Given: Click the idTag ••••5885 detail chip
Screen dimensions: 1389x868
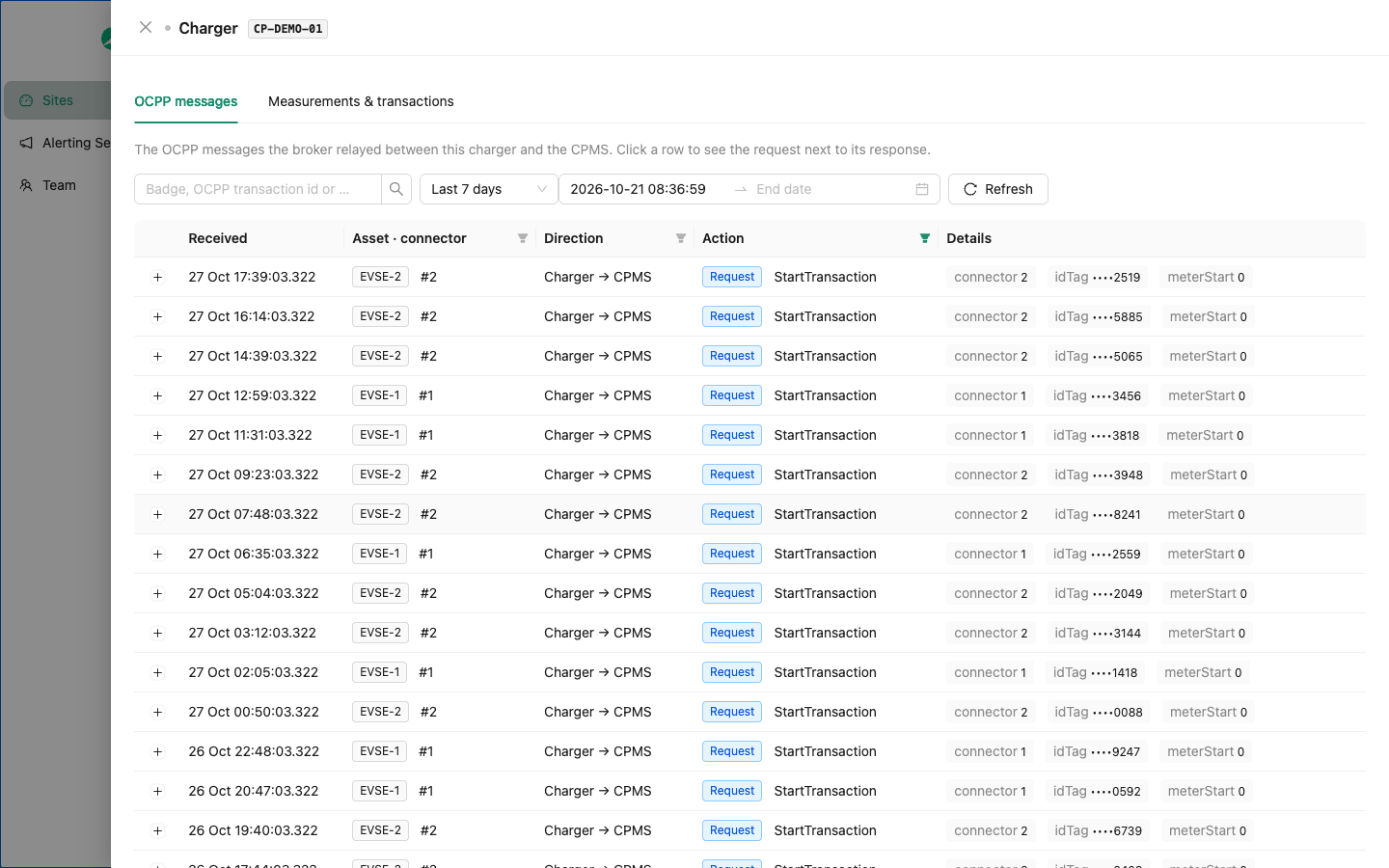Looking at the screenshot, I should [x=1099, y=316].
